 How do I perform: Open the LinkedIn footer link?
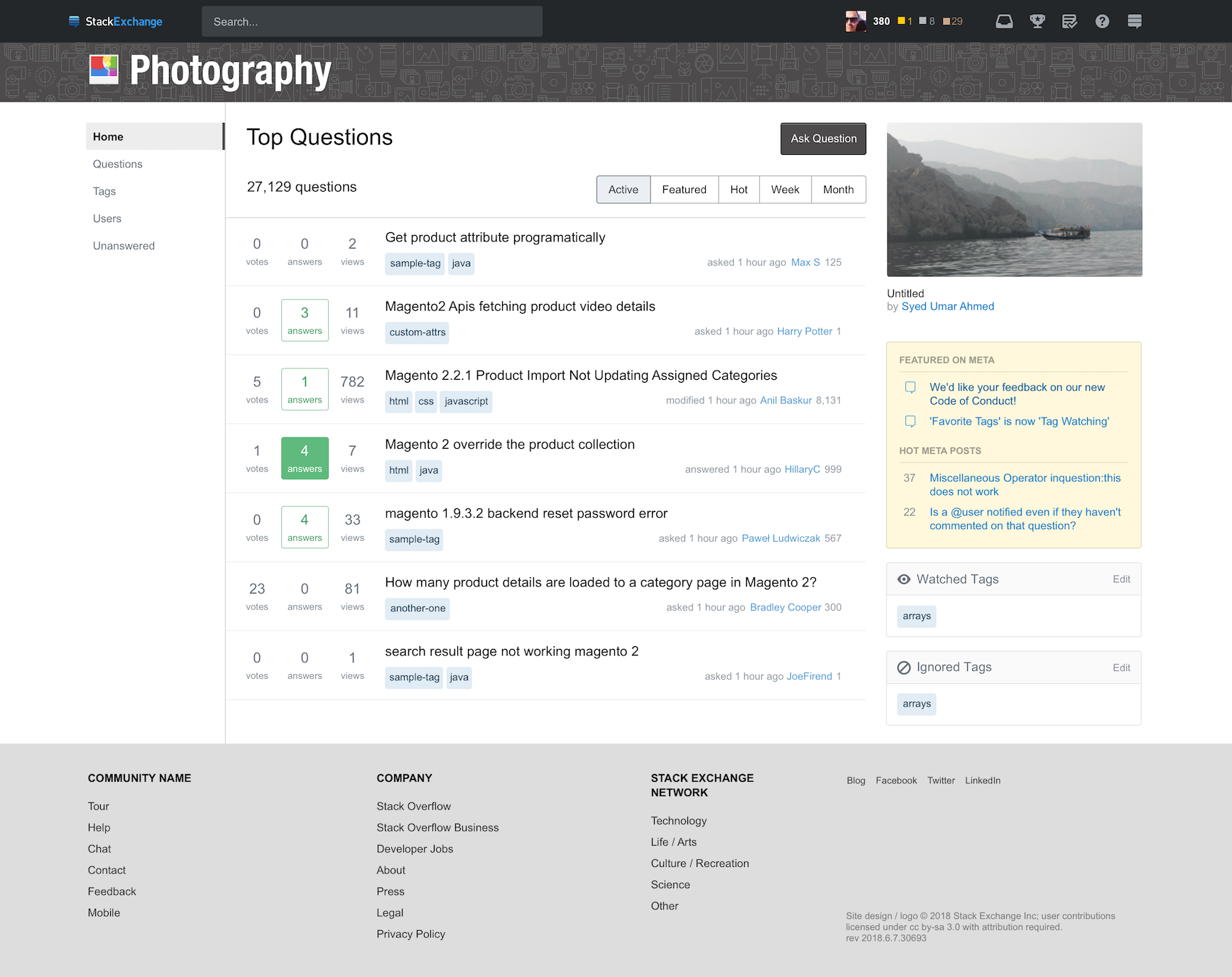click(x=982, y=780)
